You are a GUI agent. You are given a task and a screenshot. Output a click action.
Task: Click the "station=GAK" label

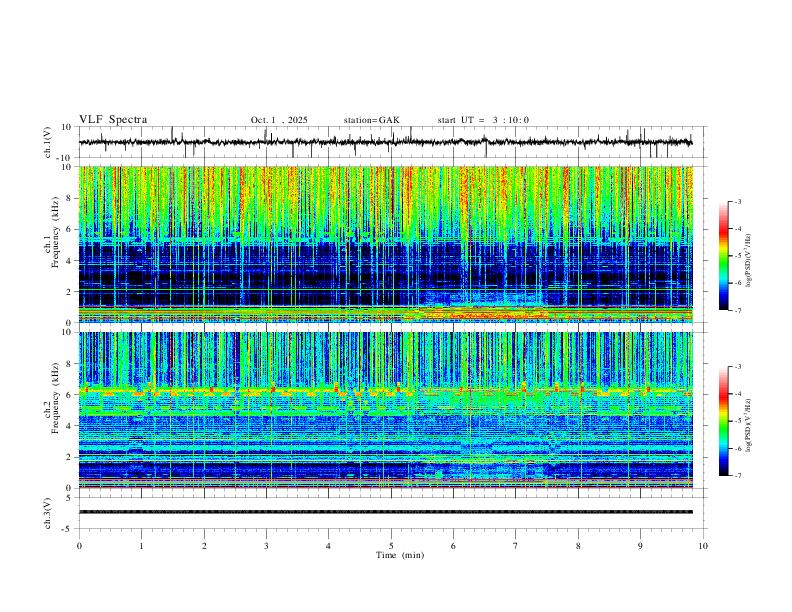point(371,120)
